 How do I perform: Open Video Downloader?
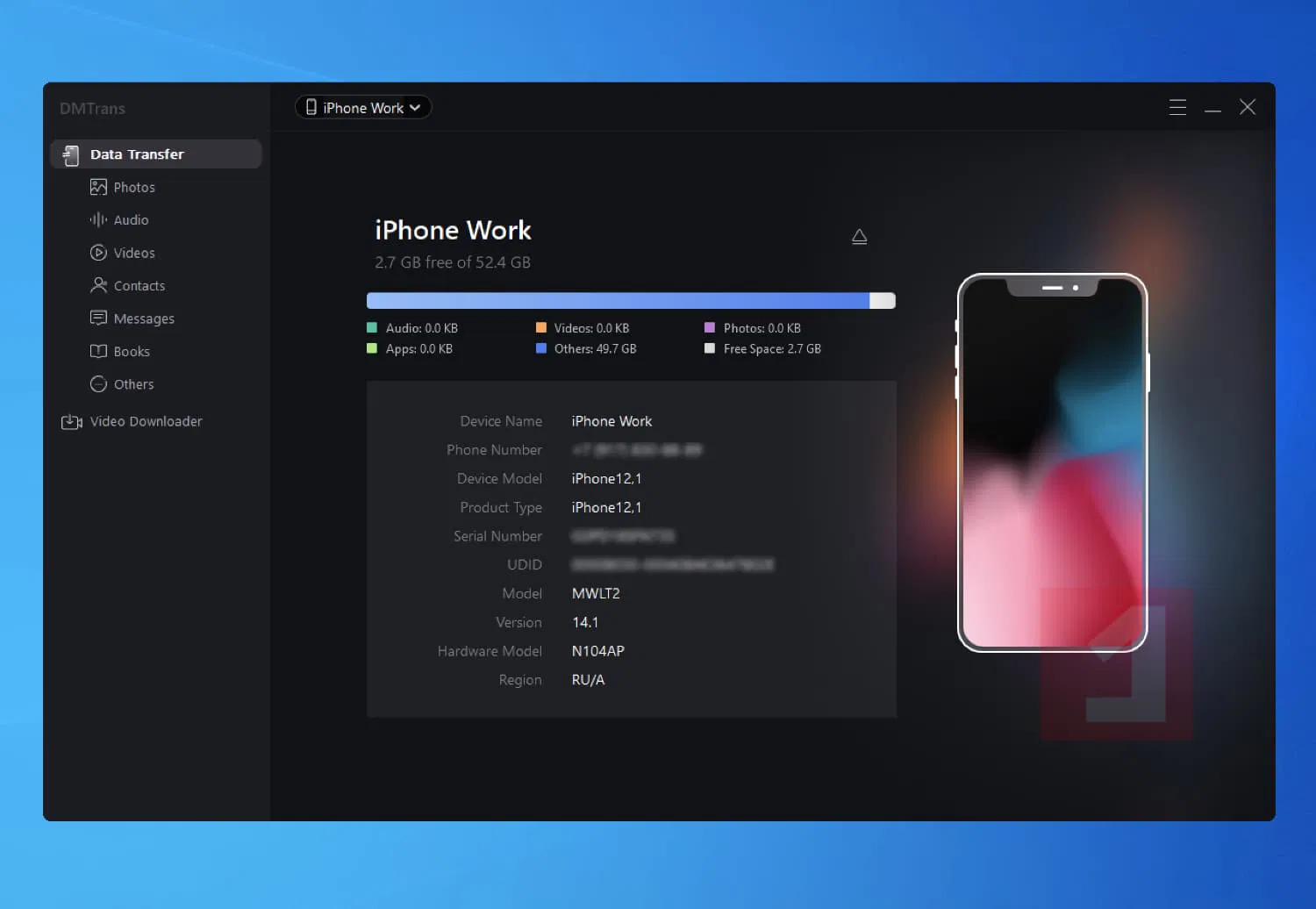click(x=146, y=421)
